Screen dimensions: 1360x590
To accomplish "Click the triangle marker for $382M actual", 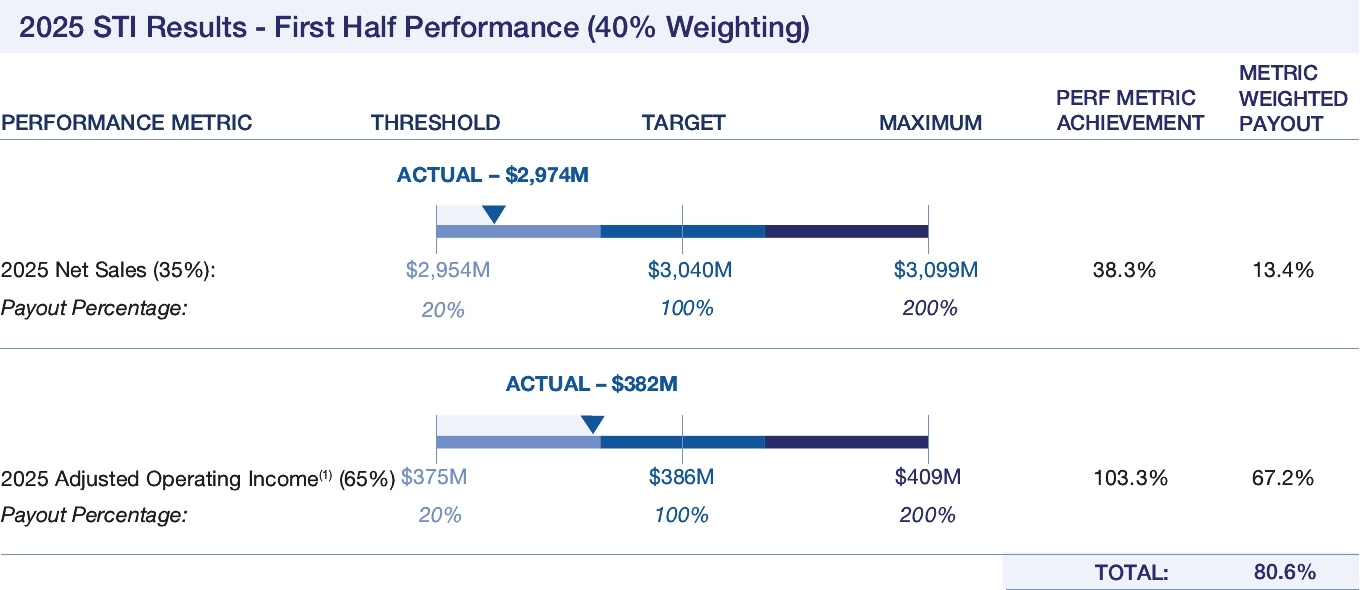I will click(592, 424).
